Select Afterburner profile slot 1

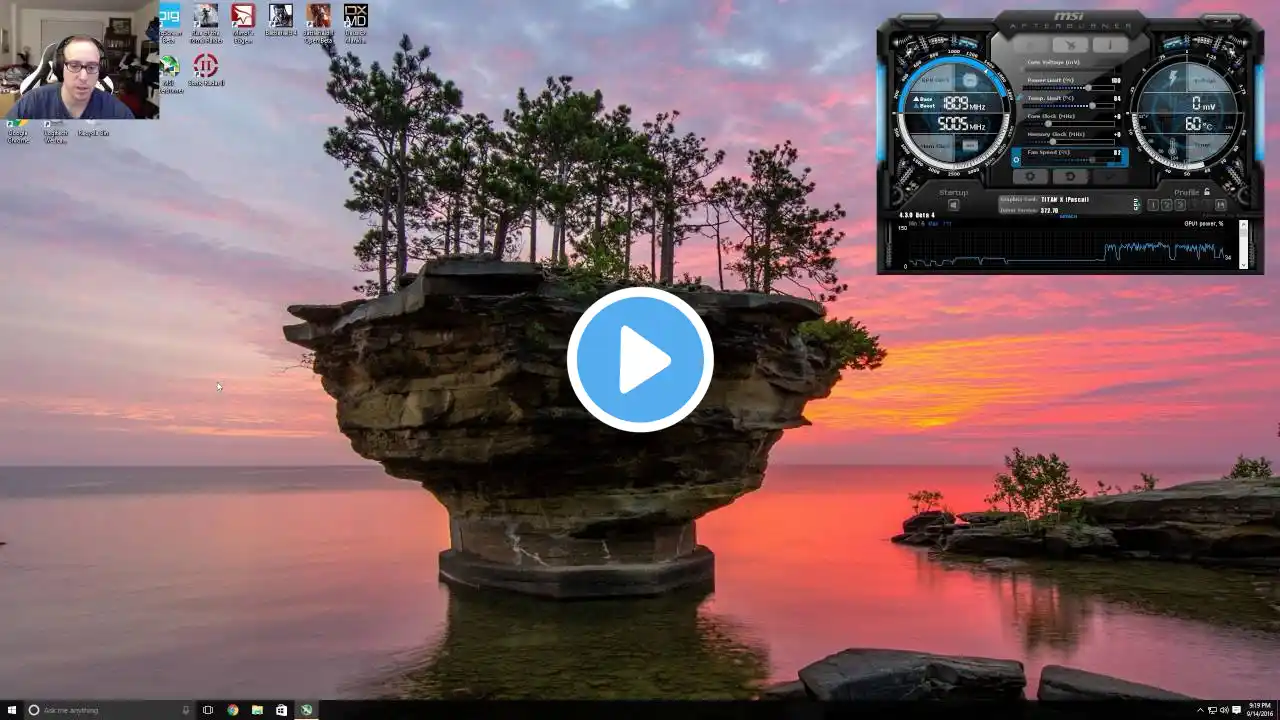coord(1153,205)
